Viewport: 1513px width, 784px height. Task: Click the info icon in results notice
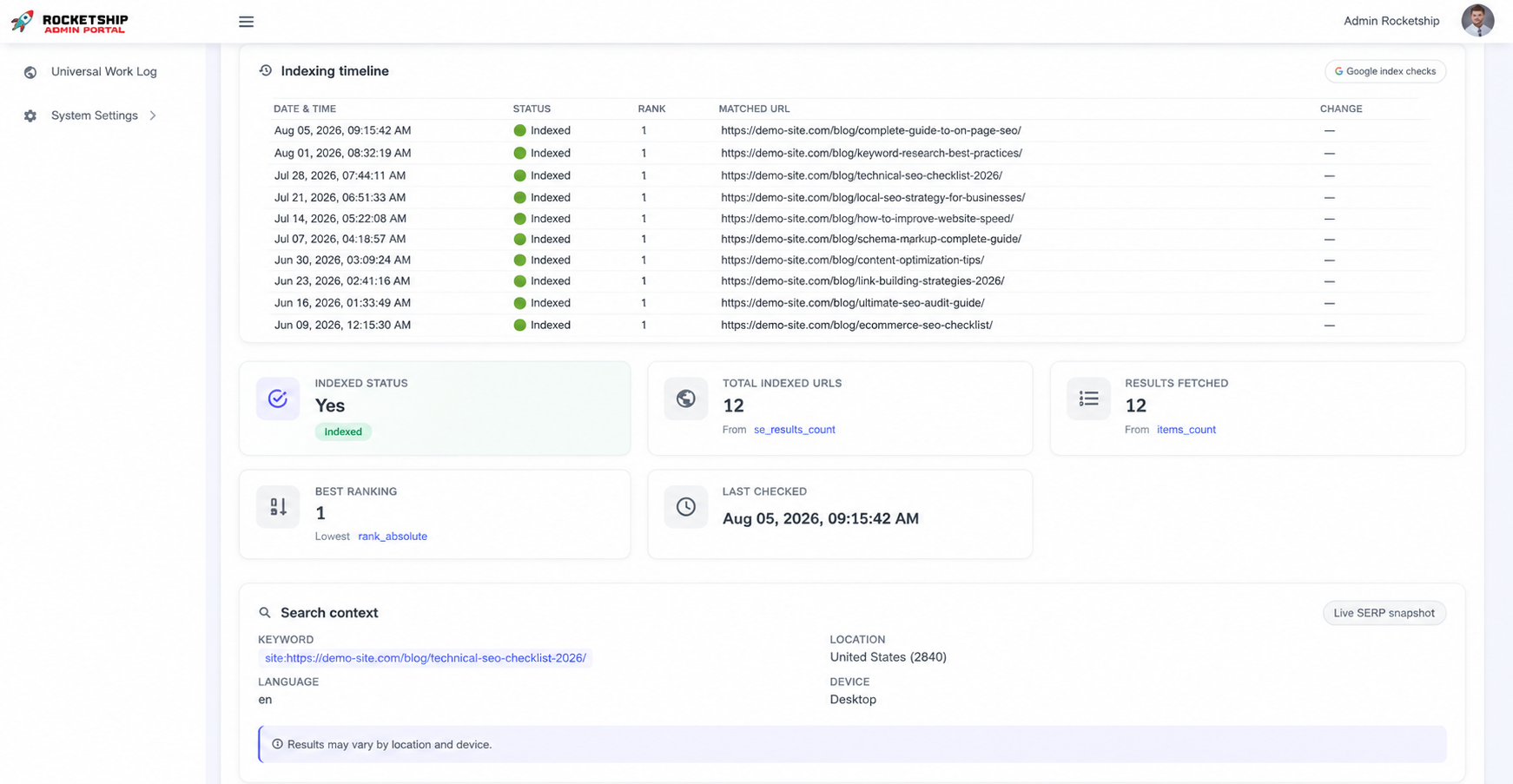pyautogui.click(x=278, y=744)
